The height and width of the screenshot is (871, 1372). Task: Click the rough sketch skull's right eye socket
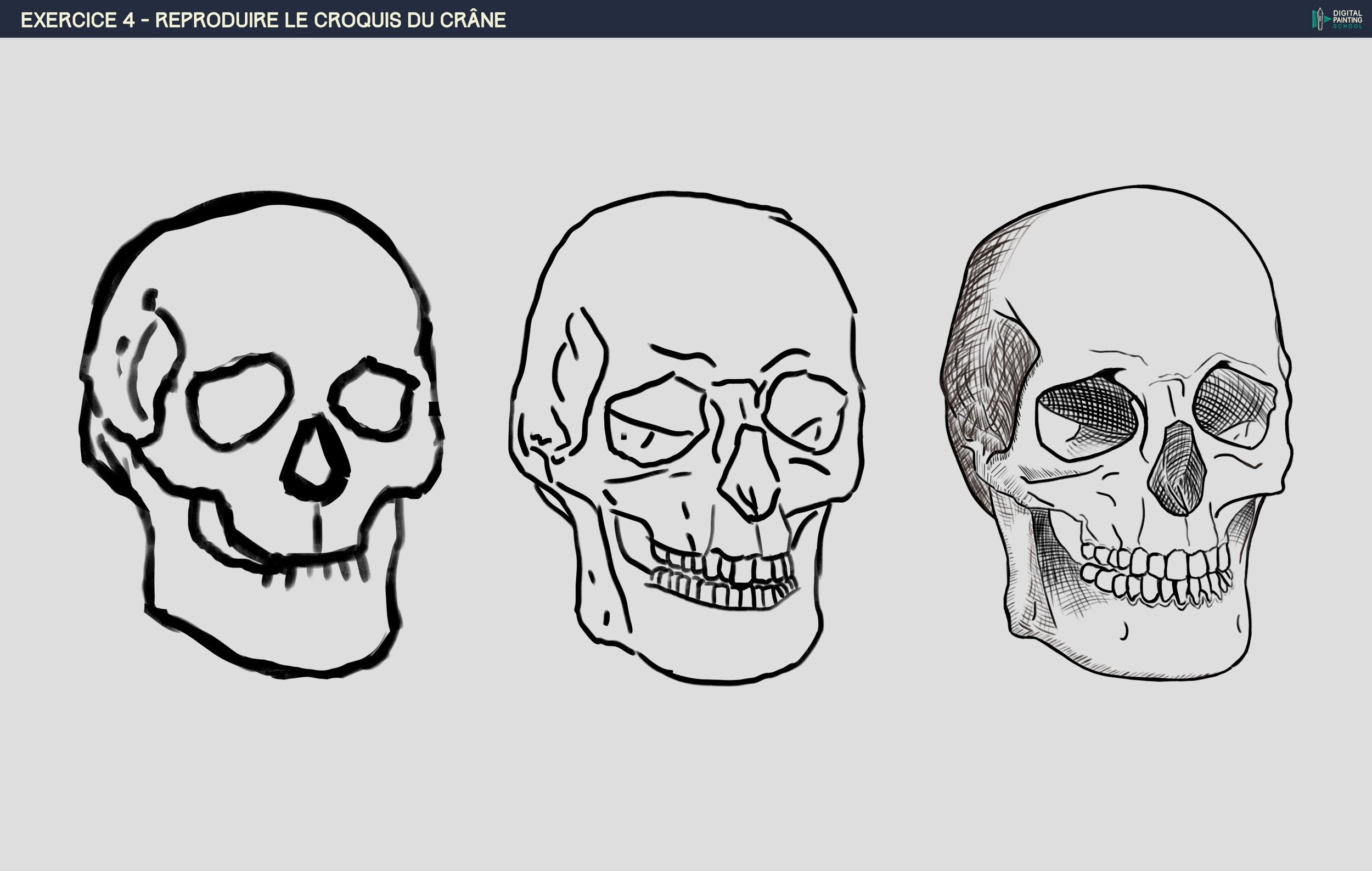pyautogui.click(x=374, y=400)
